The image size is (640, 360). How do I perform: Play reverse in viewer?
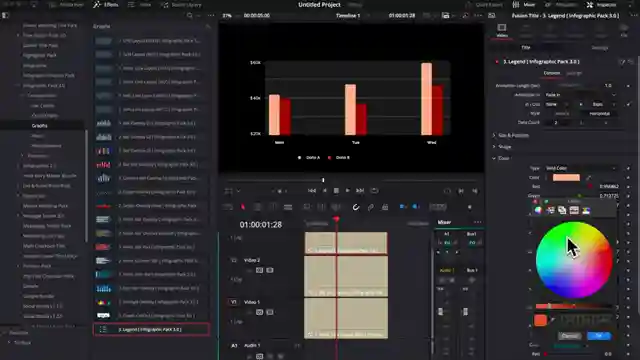pos(325,191)
